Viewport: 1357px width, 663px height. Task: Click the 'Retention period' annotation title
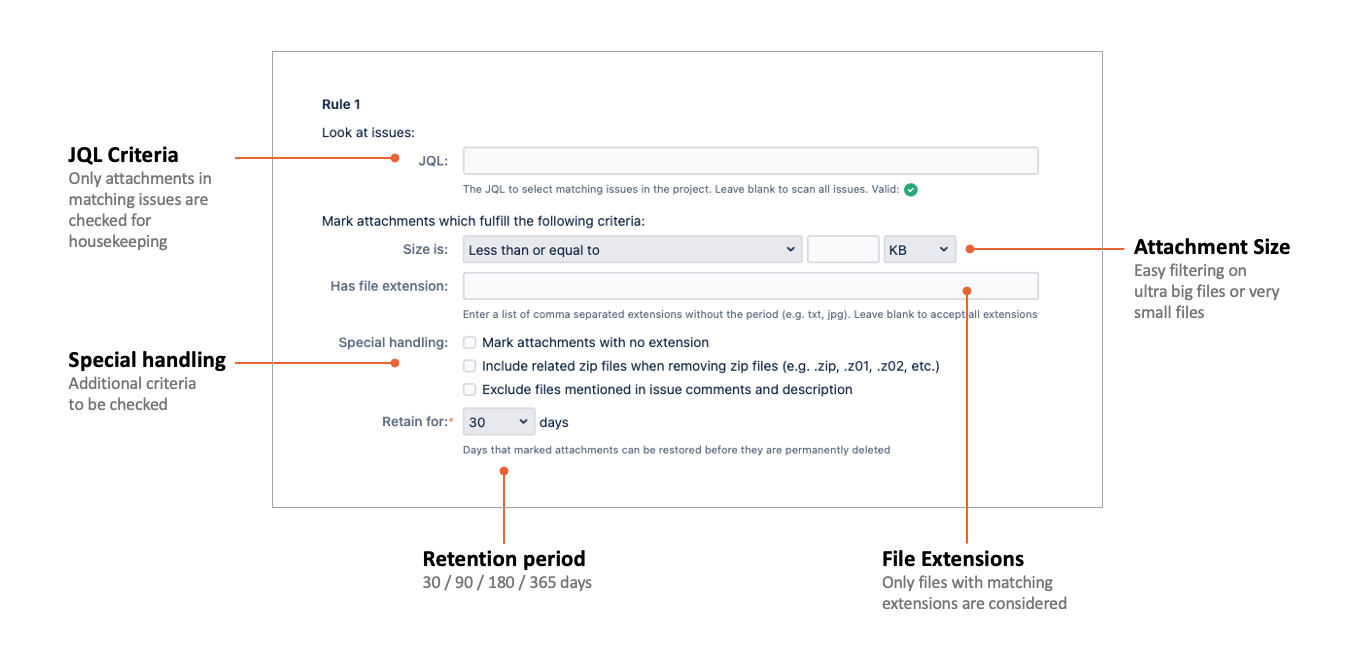(x=504, y=559)
